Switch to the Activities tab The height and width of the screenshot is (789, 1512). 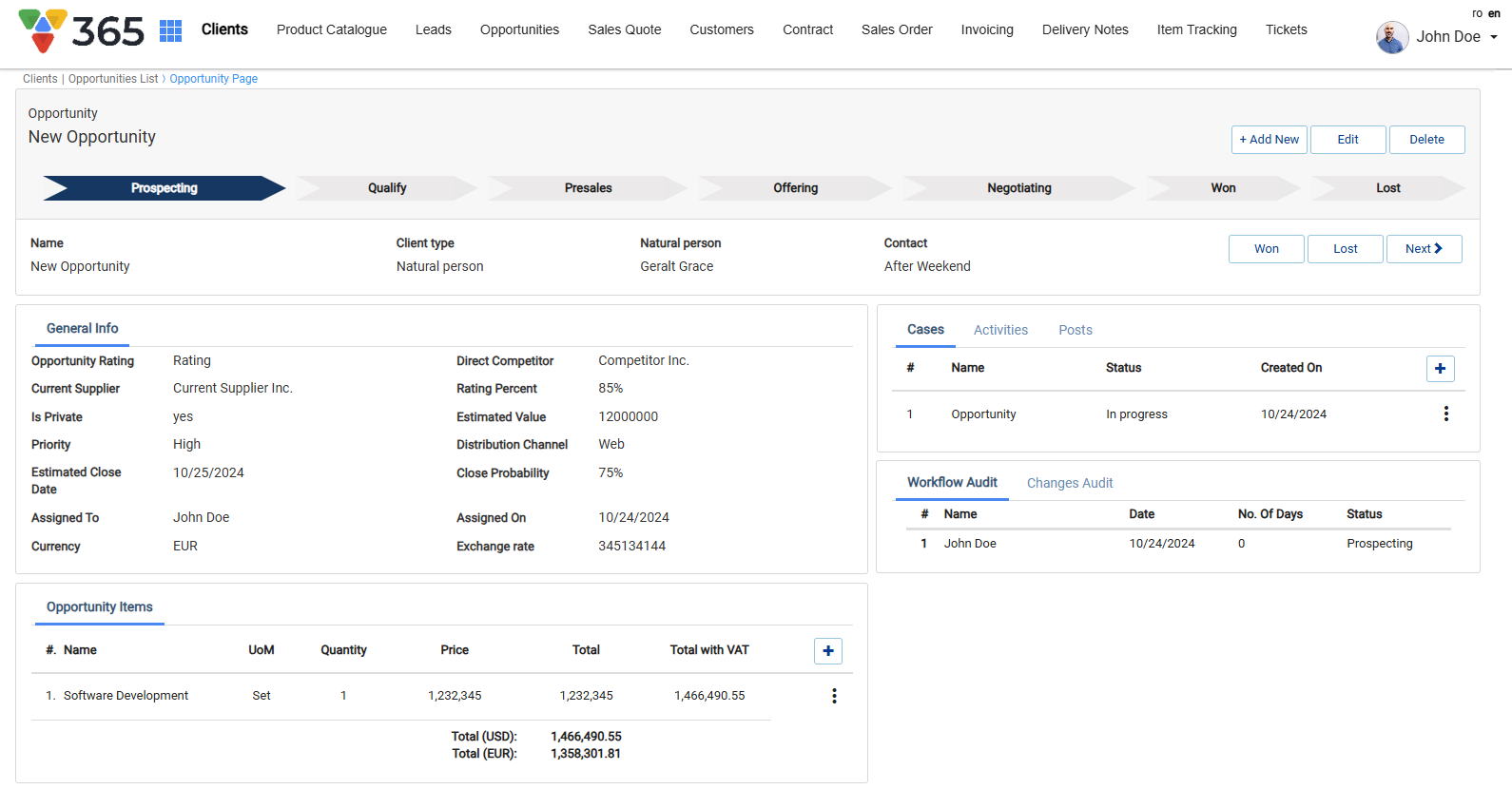point(1000,330)
